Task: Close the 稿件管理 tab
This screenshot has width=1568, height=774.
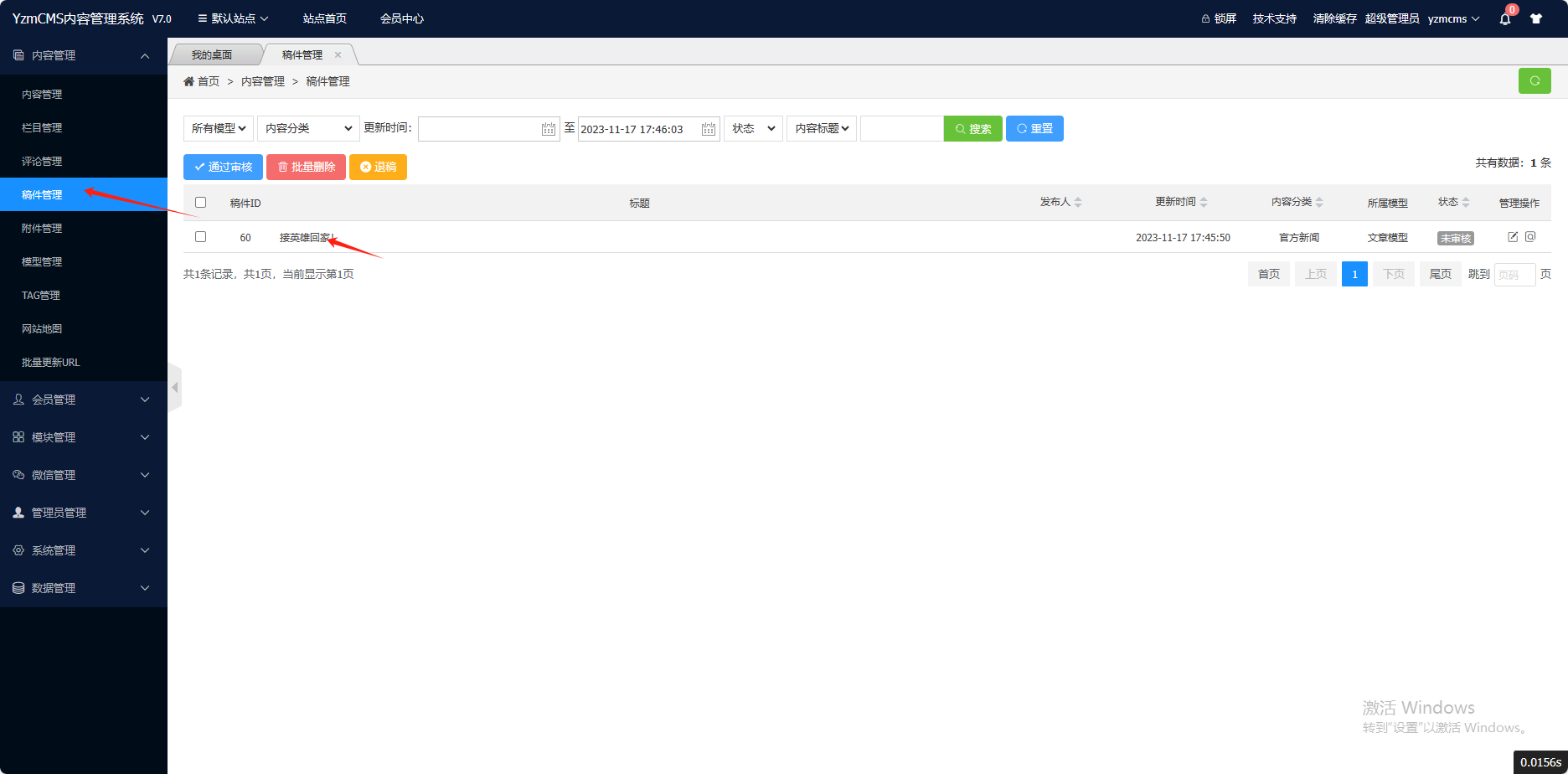Action: tap(338, 54)
